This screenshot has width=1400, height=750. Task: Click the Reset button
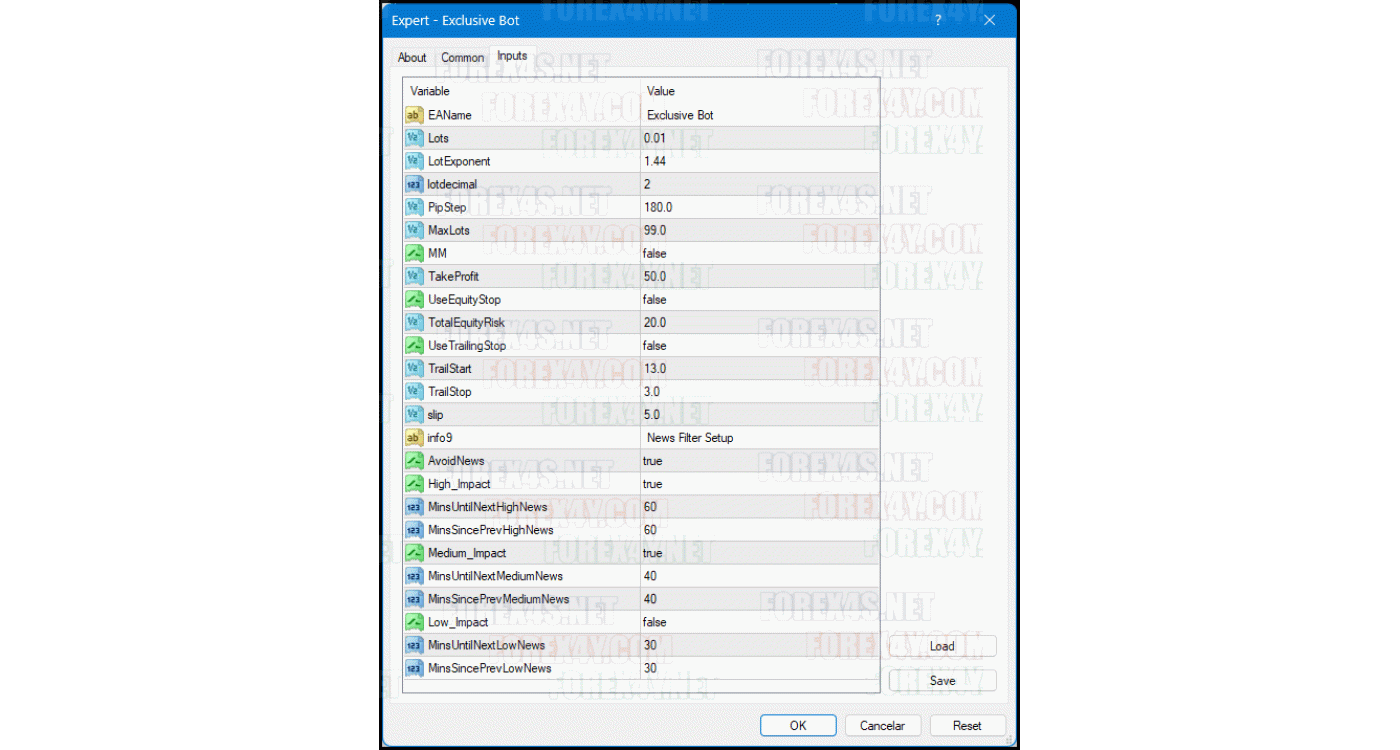(967, 726)
